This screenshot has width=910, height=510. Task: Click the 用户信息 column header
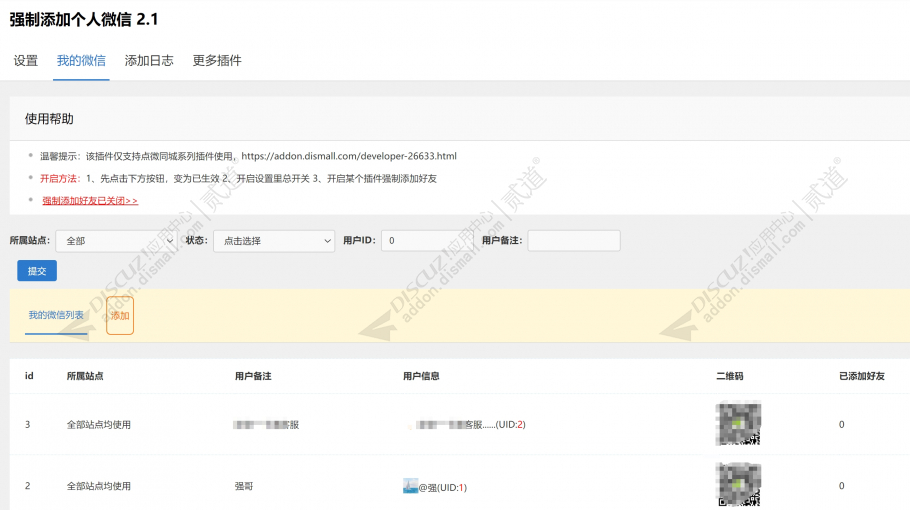[421, 376]
